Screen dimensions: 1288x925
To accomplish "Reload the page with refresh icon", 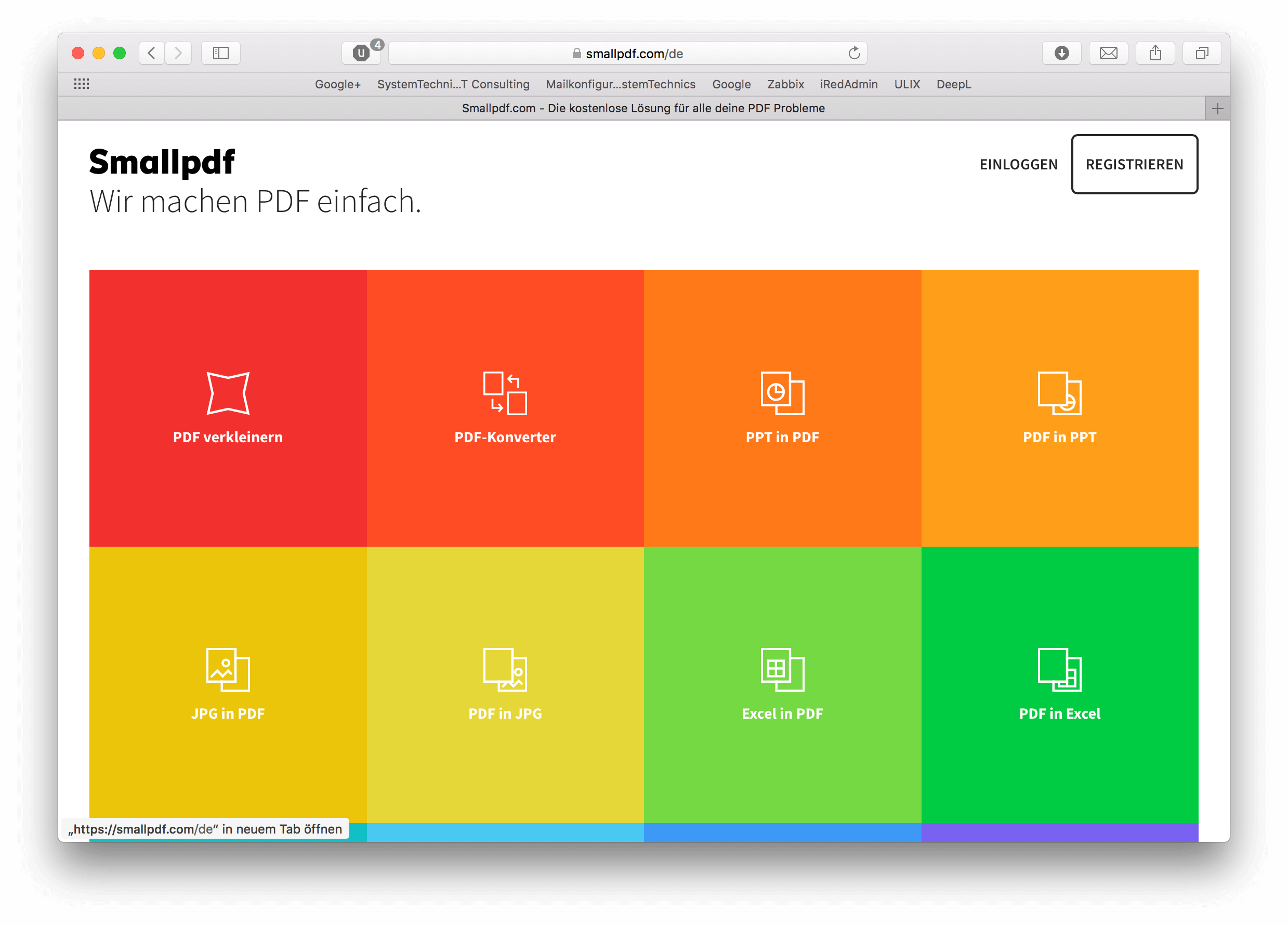I will [x=854, y=54].
